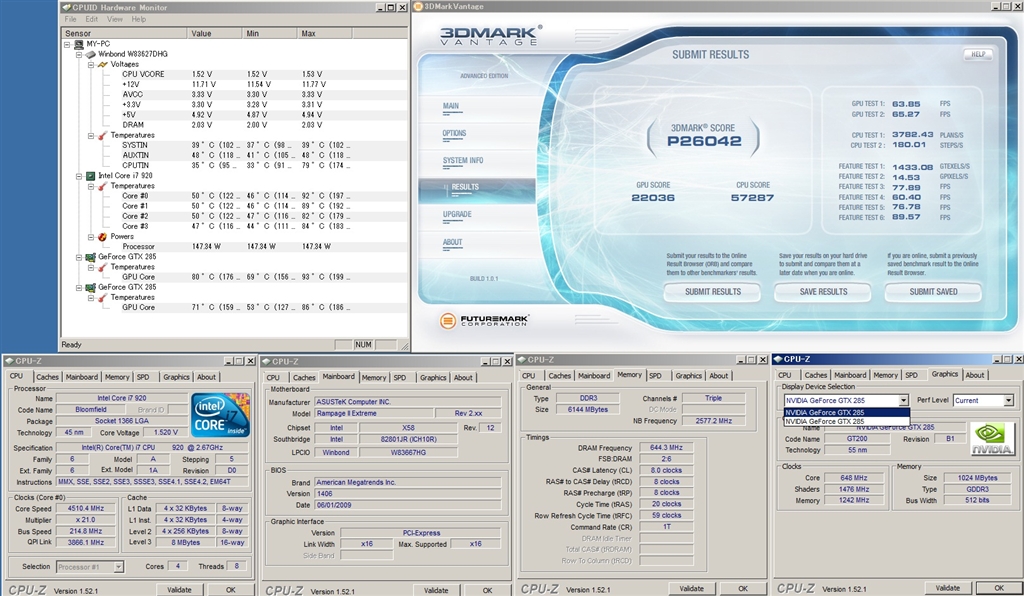Collapse the MY-PC root node
The image size is (1024, 596).
point(67,44)
